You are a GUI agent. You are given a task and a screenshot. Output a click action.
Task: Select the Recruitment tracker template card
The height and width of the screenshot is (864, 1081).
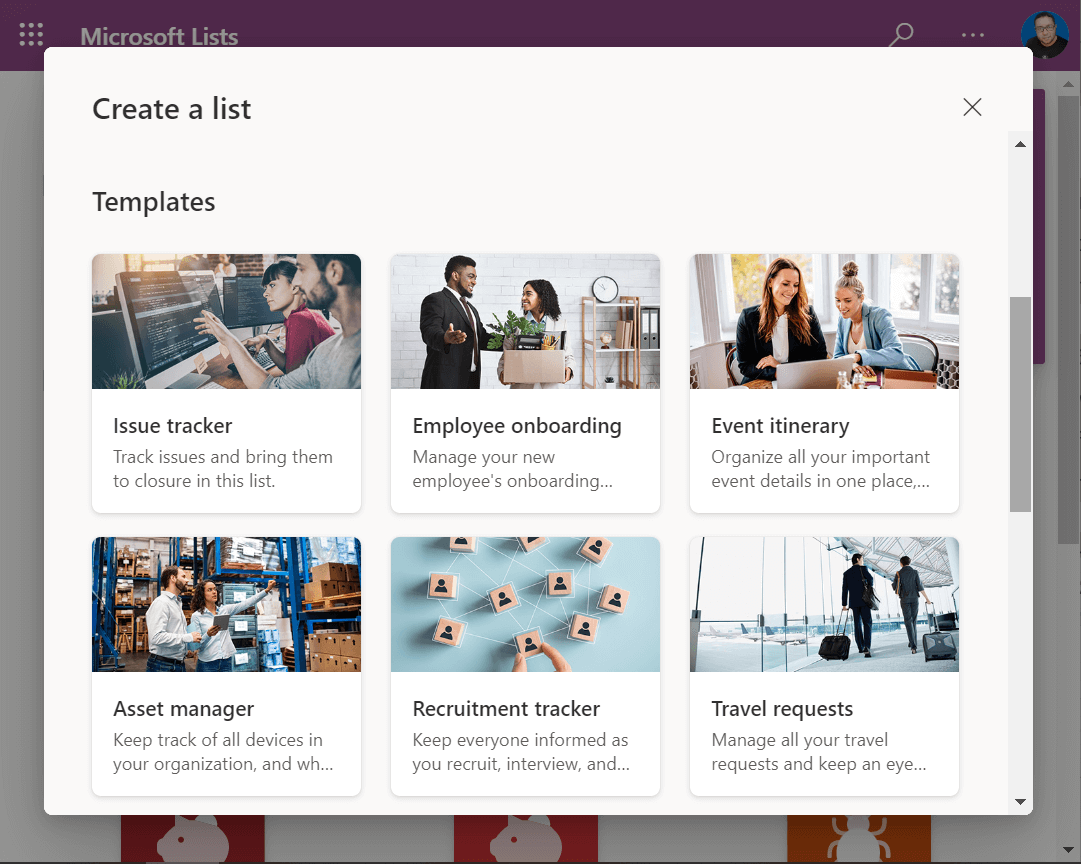pyautogui.click(x=525, y=666)
